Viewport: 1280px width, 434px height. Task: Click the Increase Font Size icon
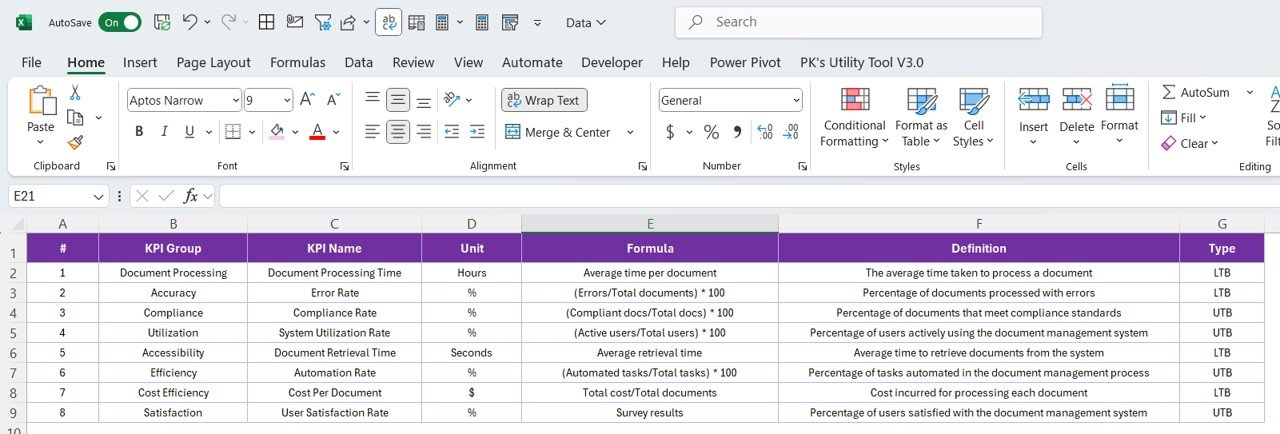[x=308, y=100]
